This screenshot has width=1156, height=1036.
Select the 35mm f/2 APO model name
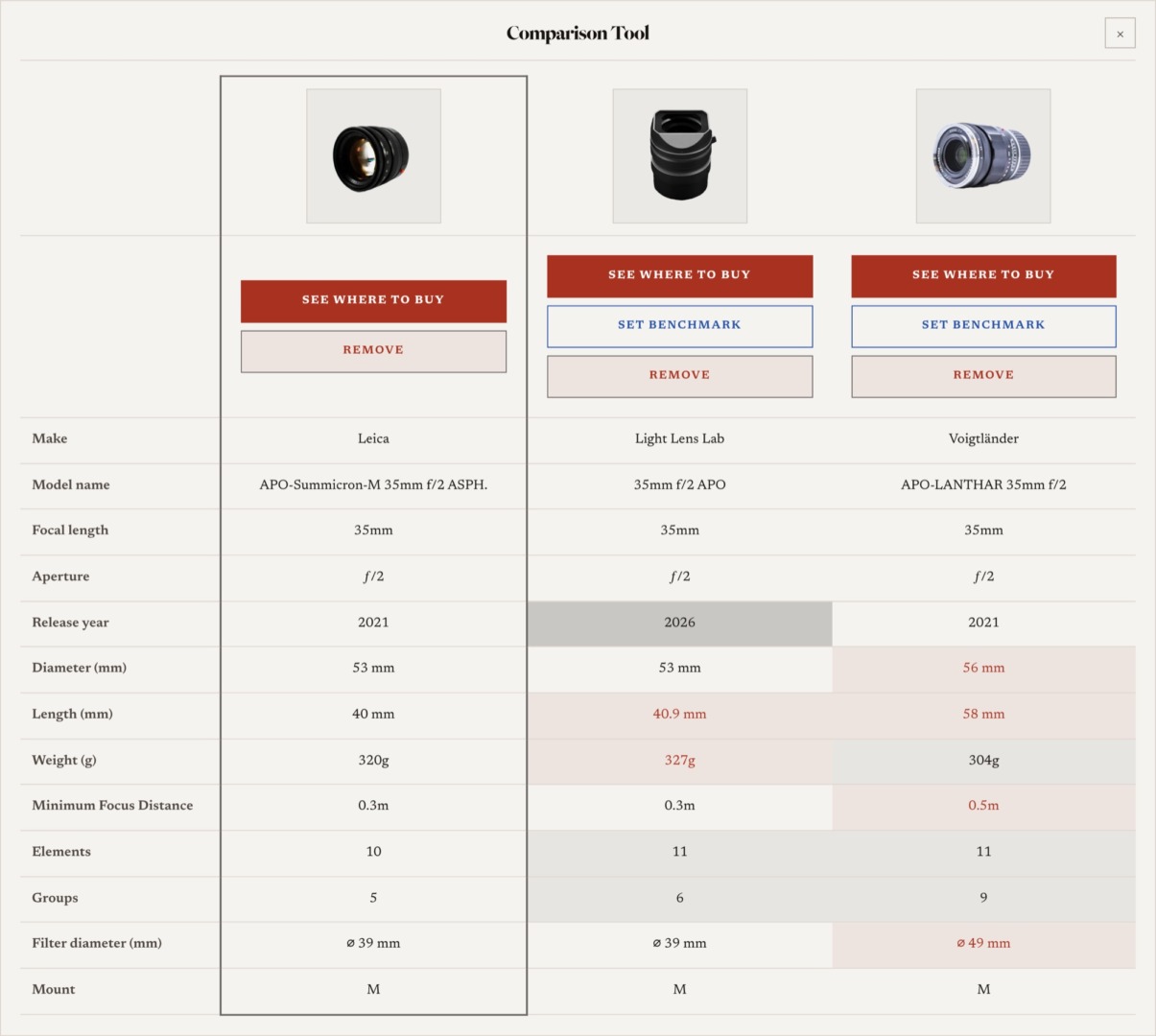(679, 484)
